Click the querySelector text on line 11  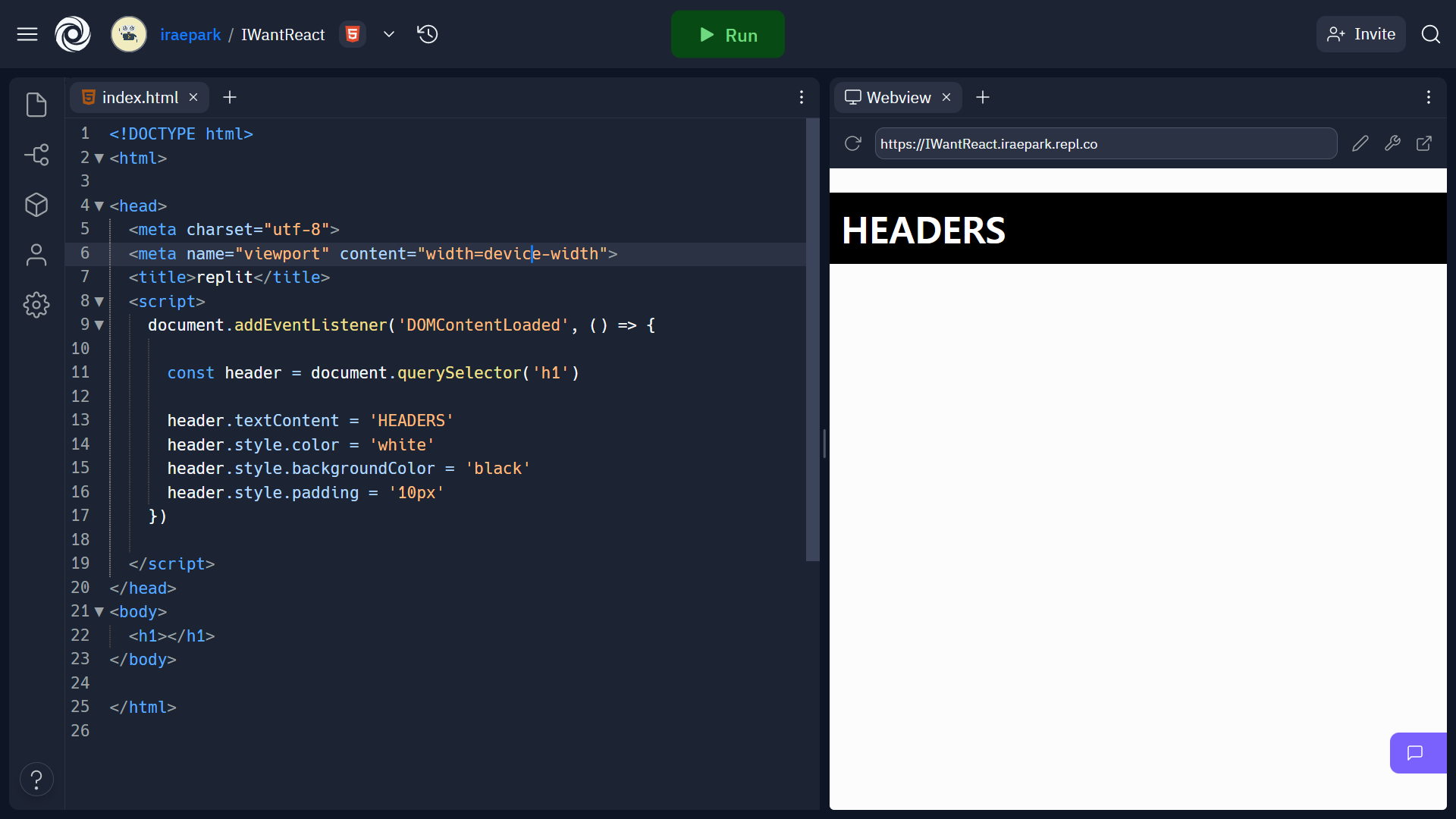pos(460,373)
